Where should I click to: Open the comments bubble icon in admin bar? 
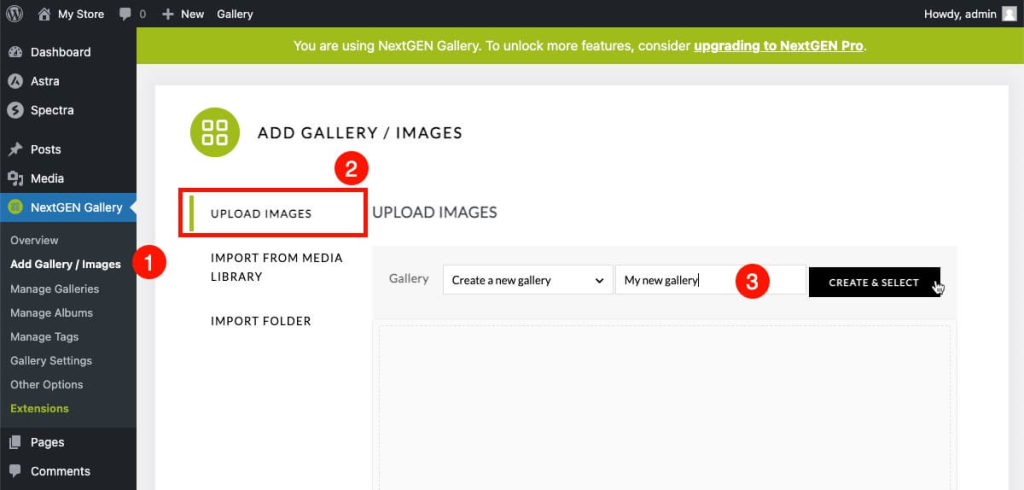[x=125, y=14]
